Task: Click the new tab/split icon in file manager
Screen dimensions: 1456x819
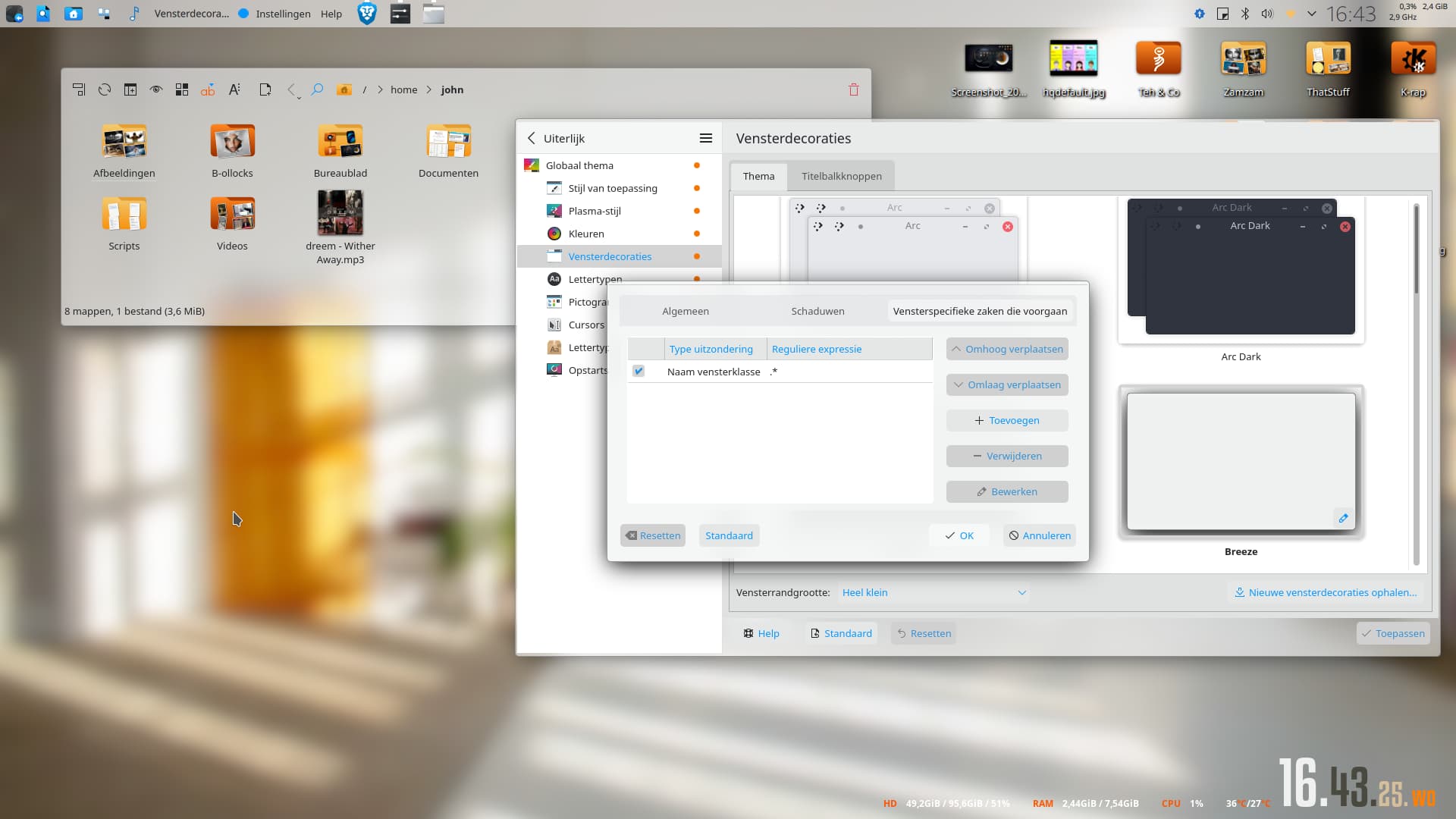Action: click(130, 89)
